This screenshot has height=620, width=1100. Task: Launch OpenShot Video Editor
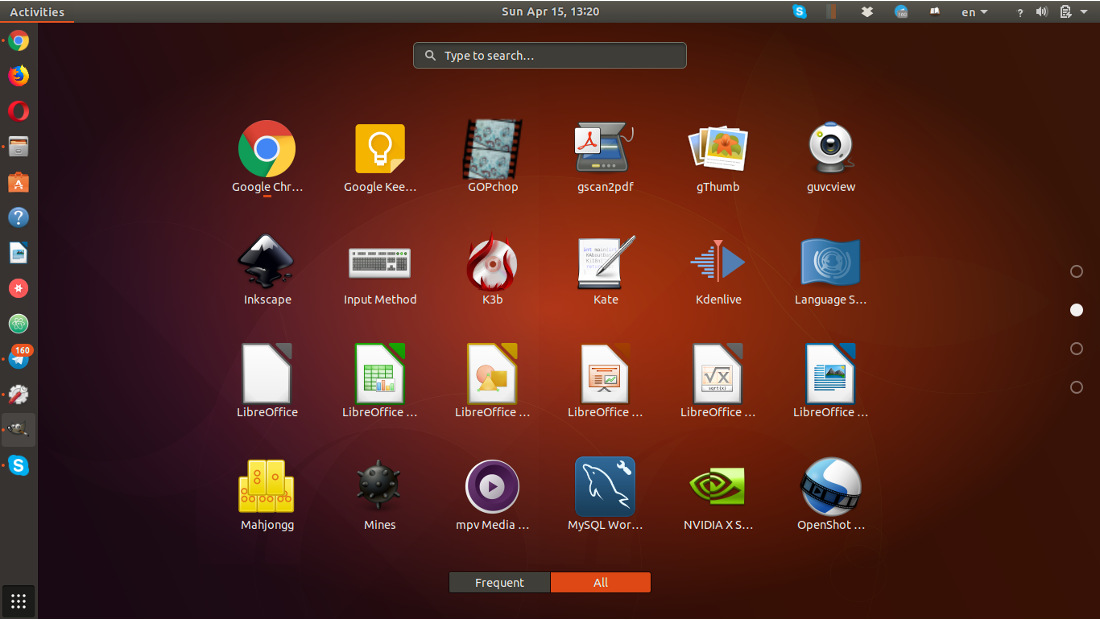(x=831, y=486)
